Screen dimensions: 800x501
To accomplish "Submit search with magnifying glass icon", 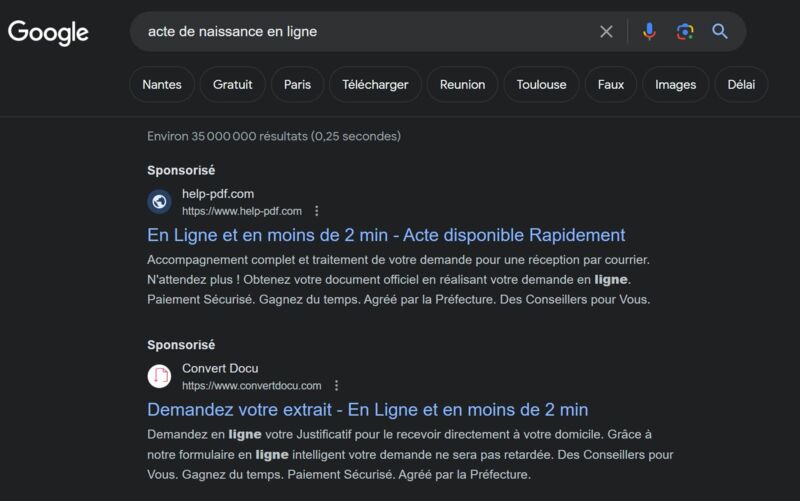I will click(x=719, y=32).
